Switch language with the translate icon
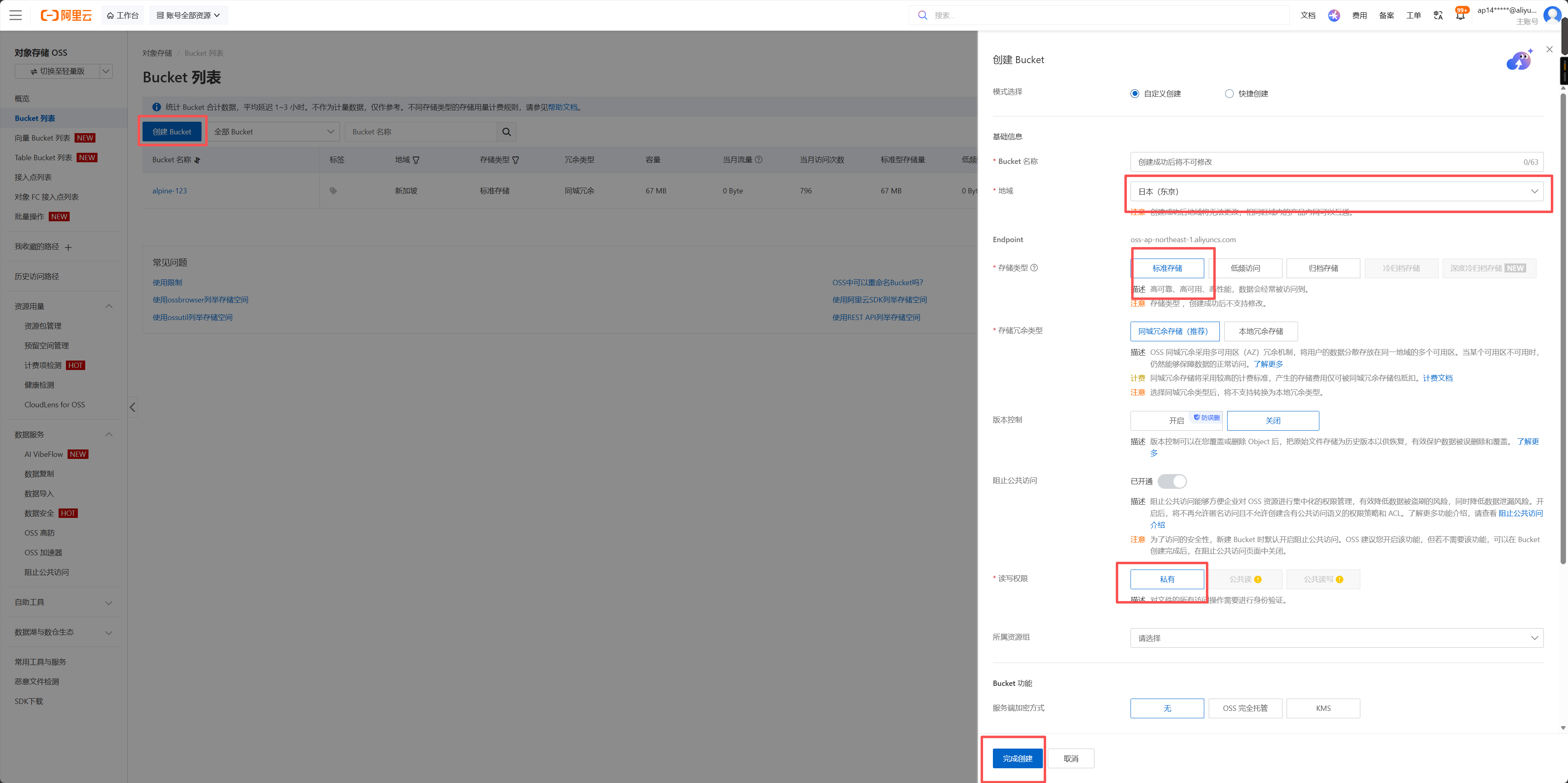The height and width of the screenshot is (783, 1568). pos(1438,15)
